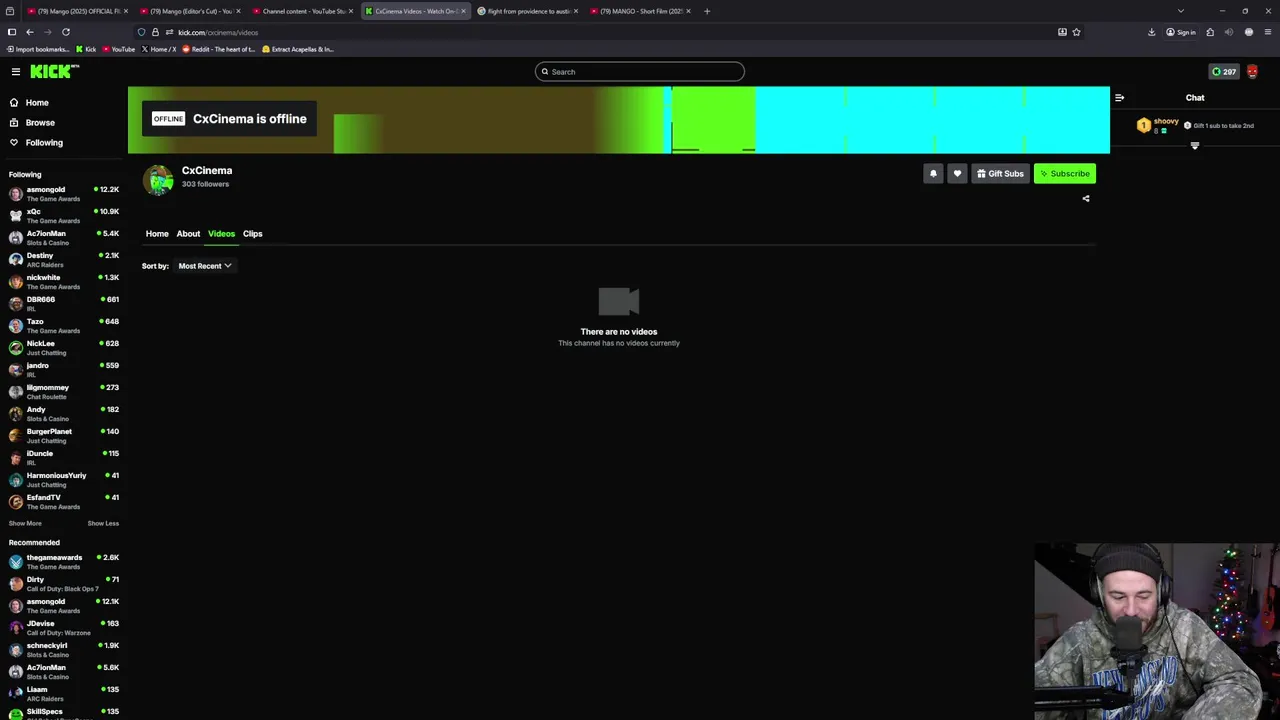Open asmongold channel in the Following list
The width and height of the screenshot is (1280, 720).
coord(63,194)
